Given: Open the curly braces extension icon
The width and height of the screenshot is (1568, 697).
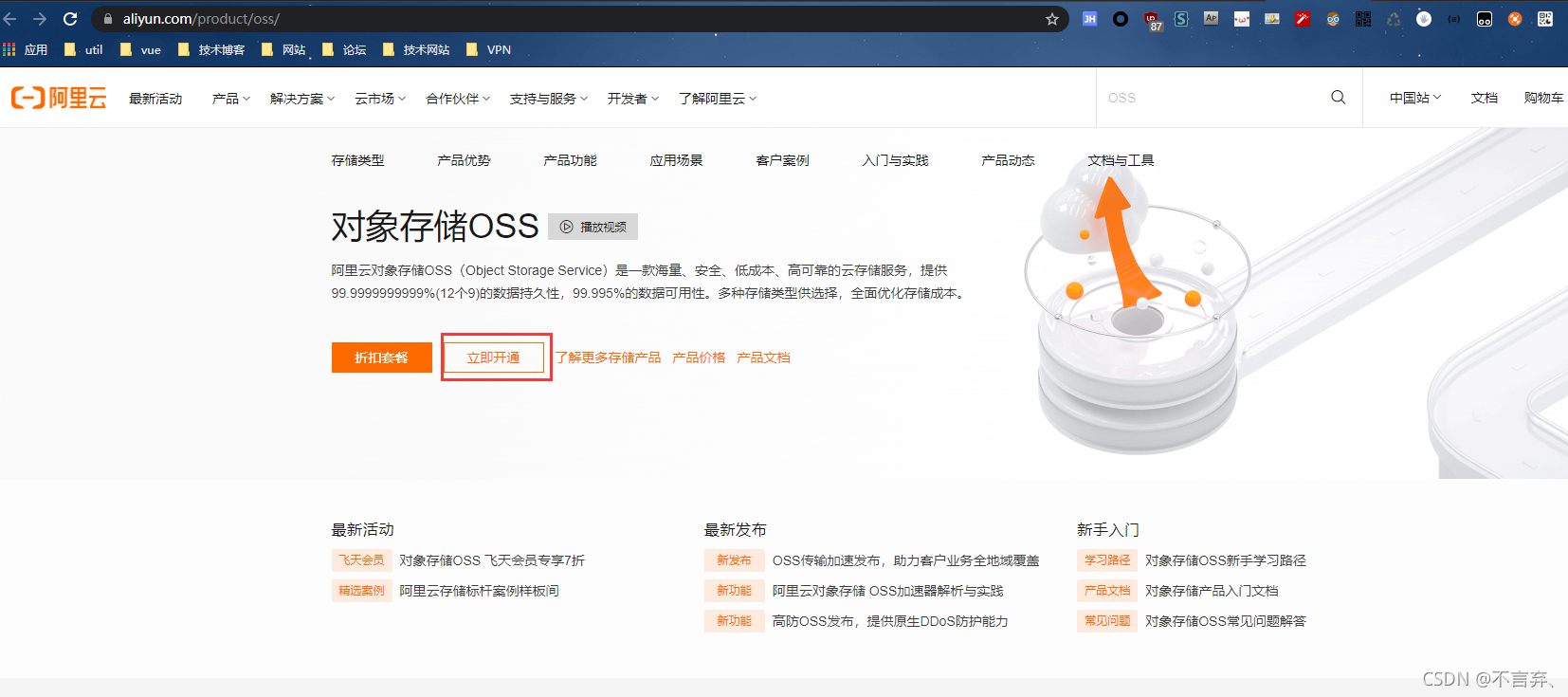Looking at the screenshot, I should click(1454, 19).
